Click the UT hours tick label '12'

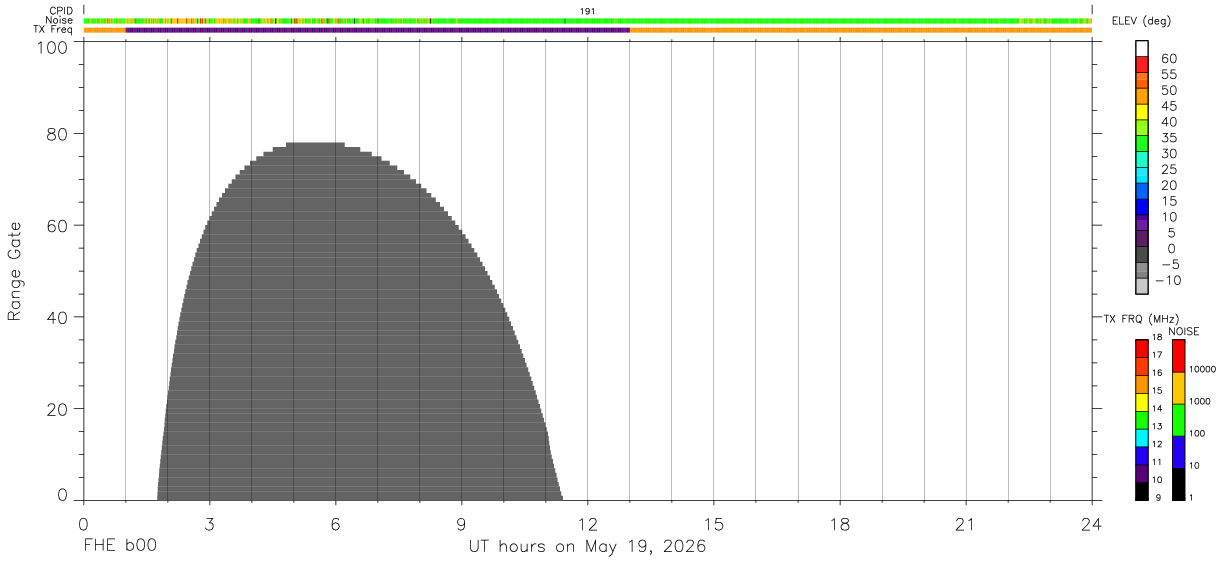tap(588, 524)
